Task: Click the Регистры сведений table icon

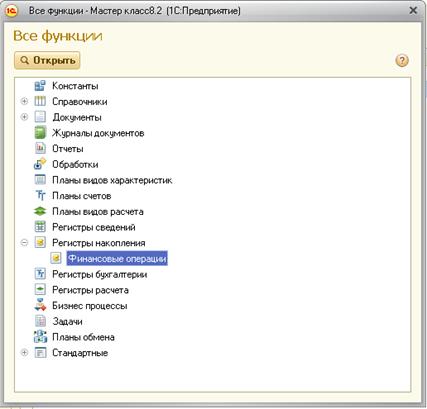Action: pos(40,227)
